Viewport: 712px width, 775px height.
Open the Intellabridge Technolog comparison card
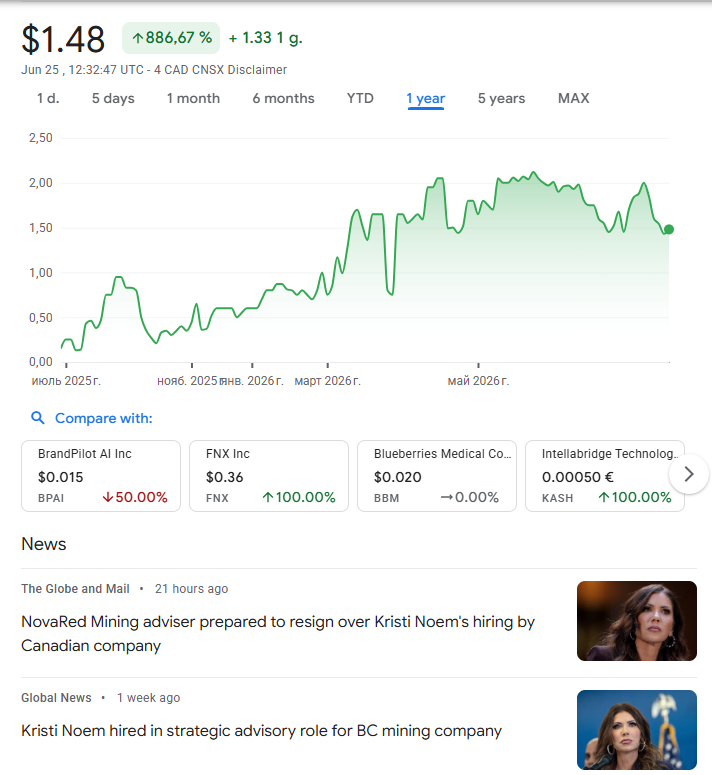point(605,476)
